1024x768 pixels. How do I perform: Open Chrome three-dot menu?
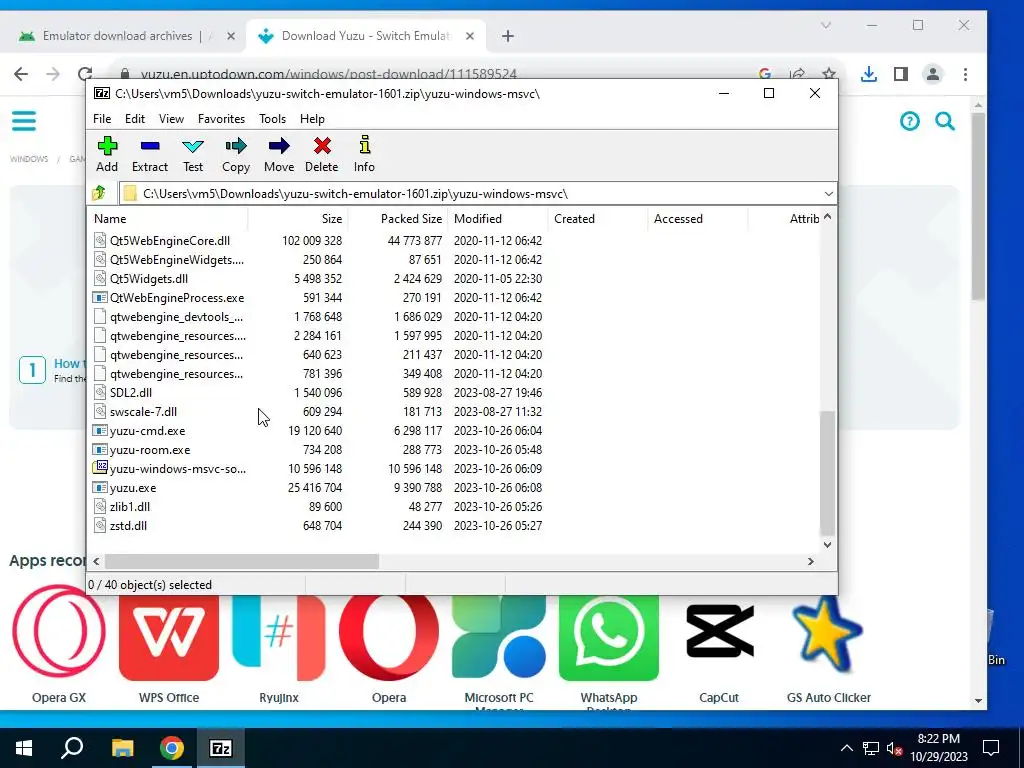tap(965, 74)
